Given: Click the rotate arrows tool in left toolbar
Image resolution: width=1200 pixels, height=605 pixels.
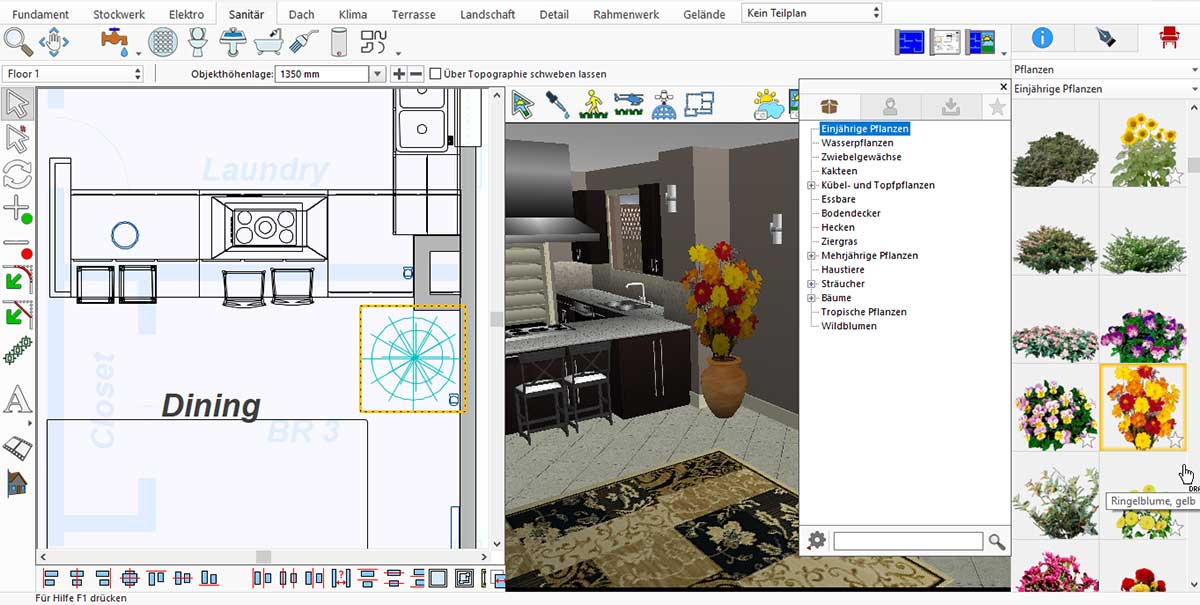Looking at the screenshot, I should (x=17, y=174).
